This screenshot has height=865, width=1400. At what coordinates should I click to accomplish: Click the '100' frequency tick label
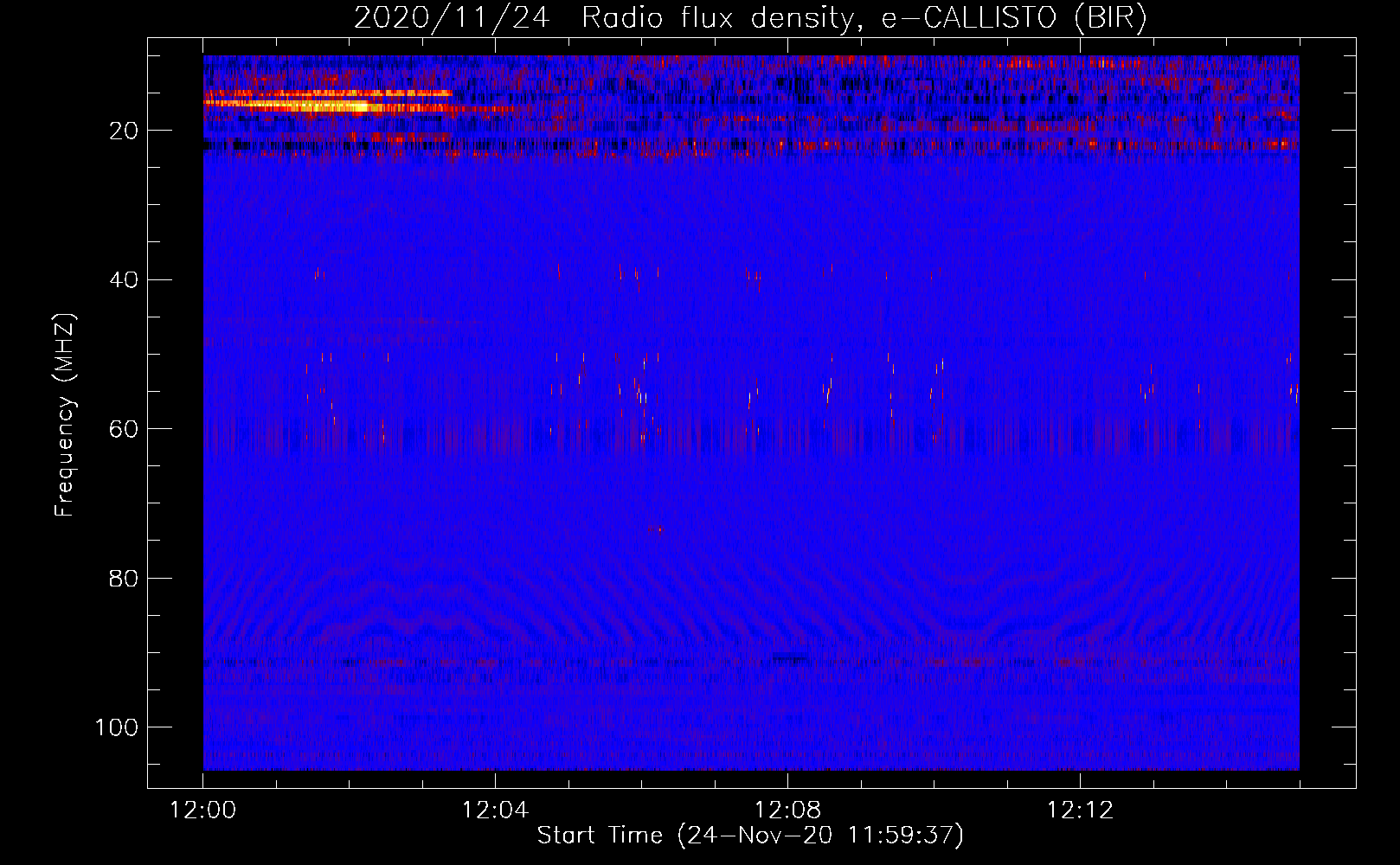[x=117, y=727]
